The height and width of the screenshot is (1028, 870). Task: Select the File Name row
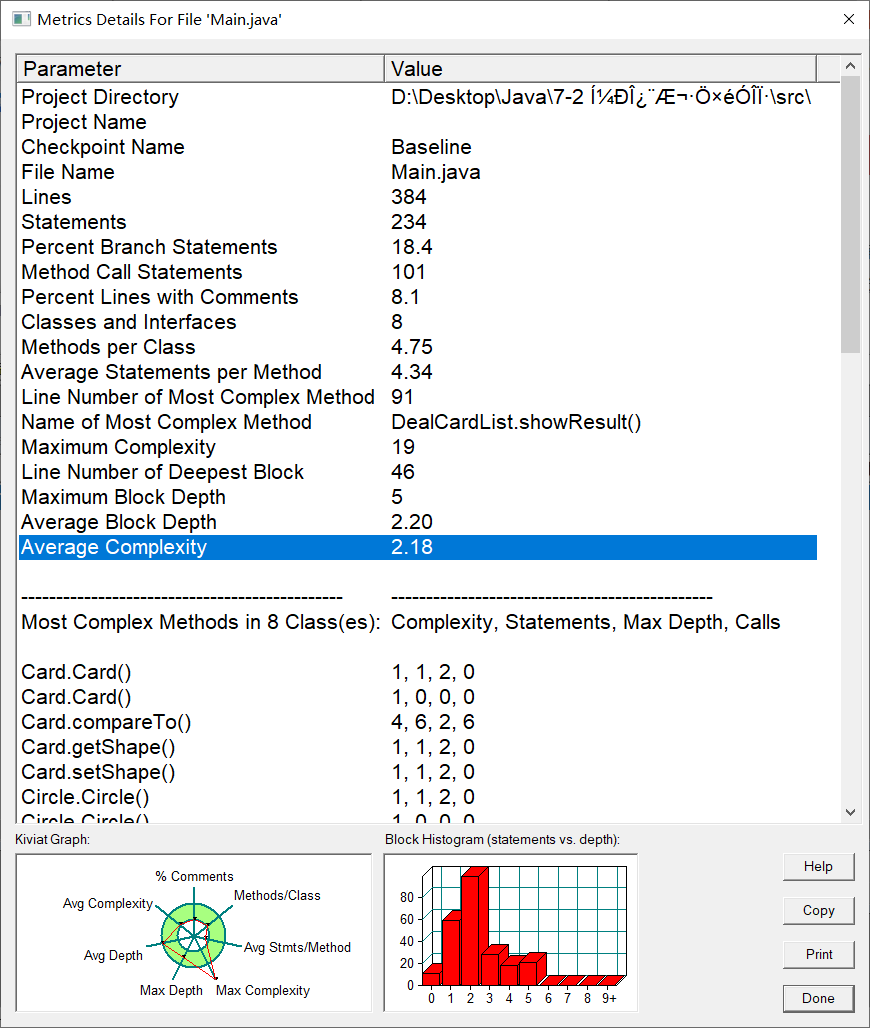coord(418,172)
